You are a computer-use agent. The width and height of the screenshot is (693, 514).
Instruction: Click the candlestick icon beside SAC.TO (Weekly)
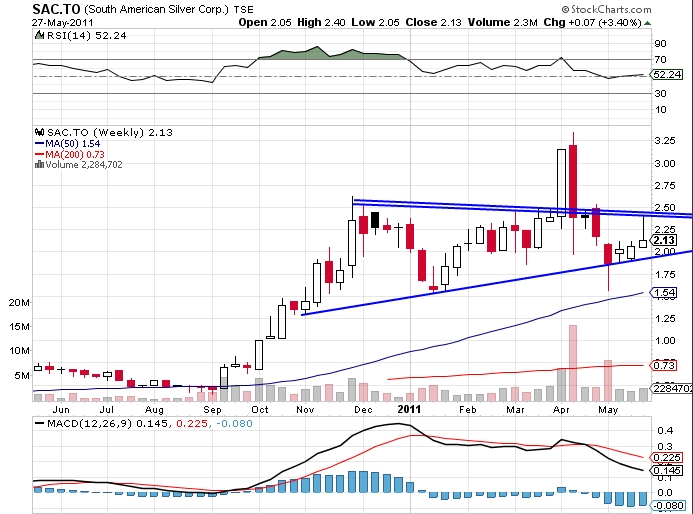[39, 132]
